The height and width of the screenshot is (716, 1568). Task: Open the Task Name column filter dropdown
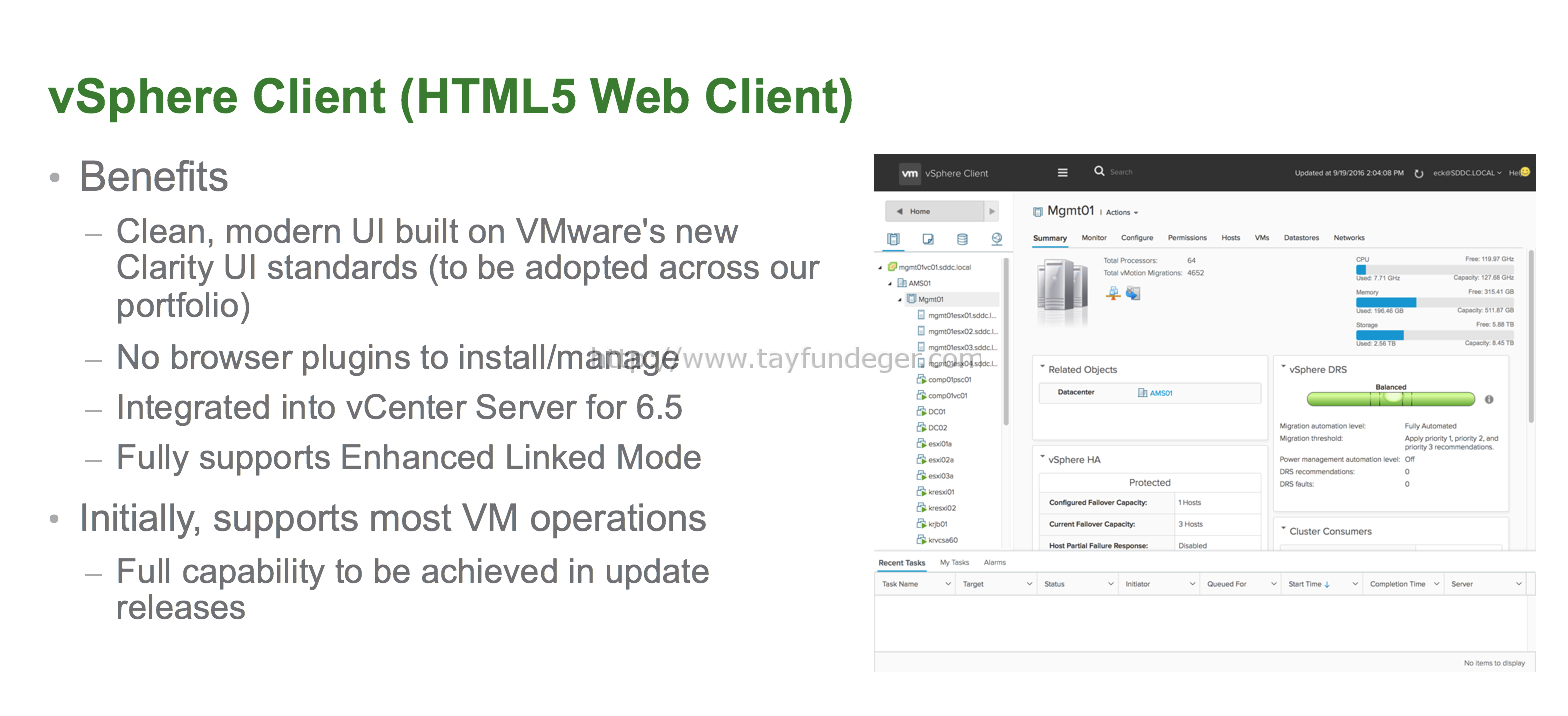[x=947, y=584]
